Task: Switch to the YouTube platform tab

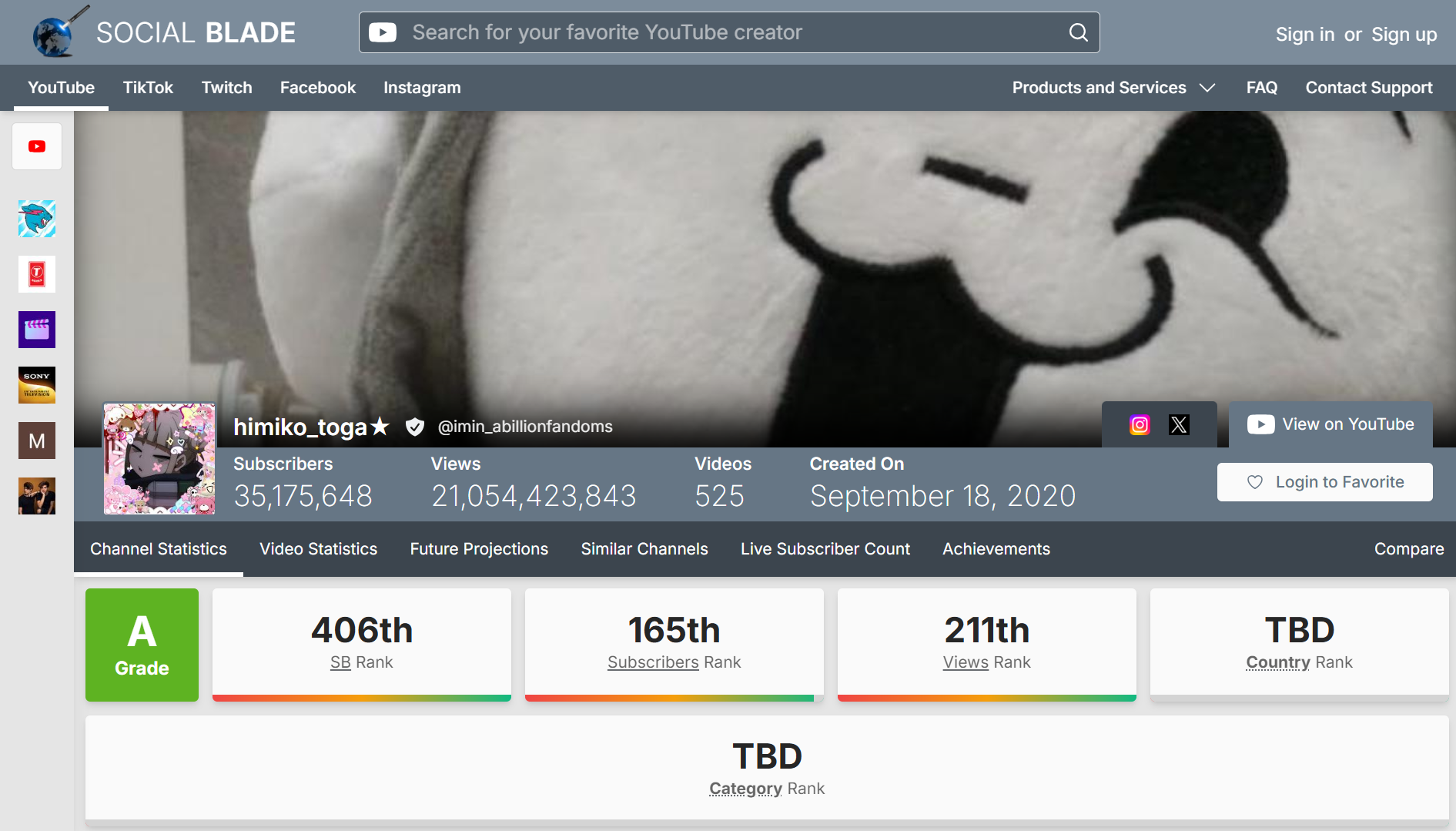Action: click(62, 88)
